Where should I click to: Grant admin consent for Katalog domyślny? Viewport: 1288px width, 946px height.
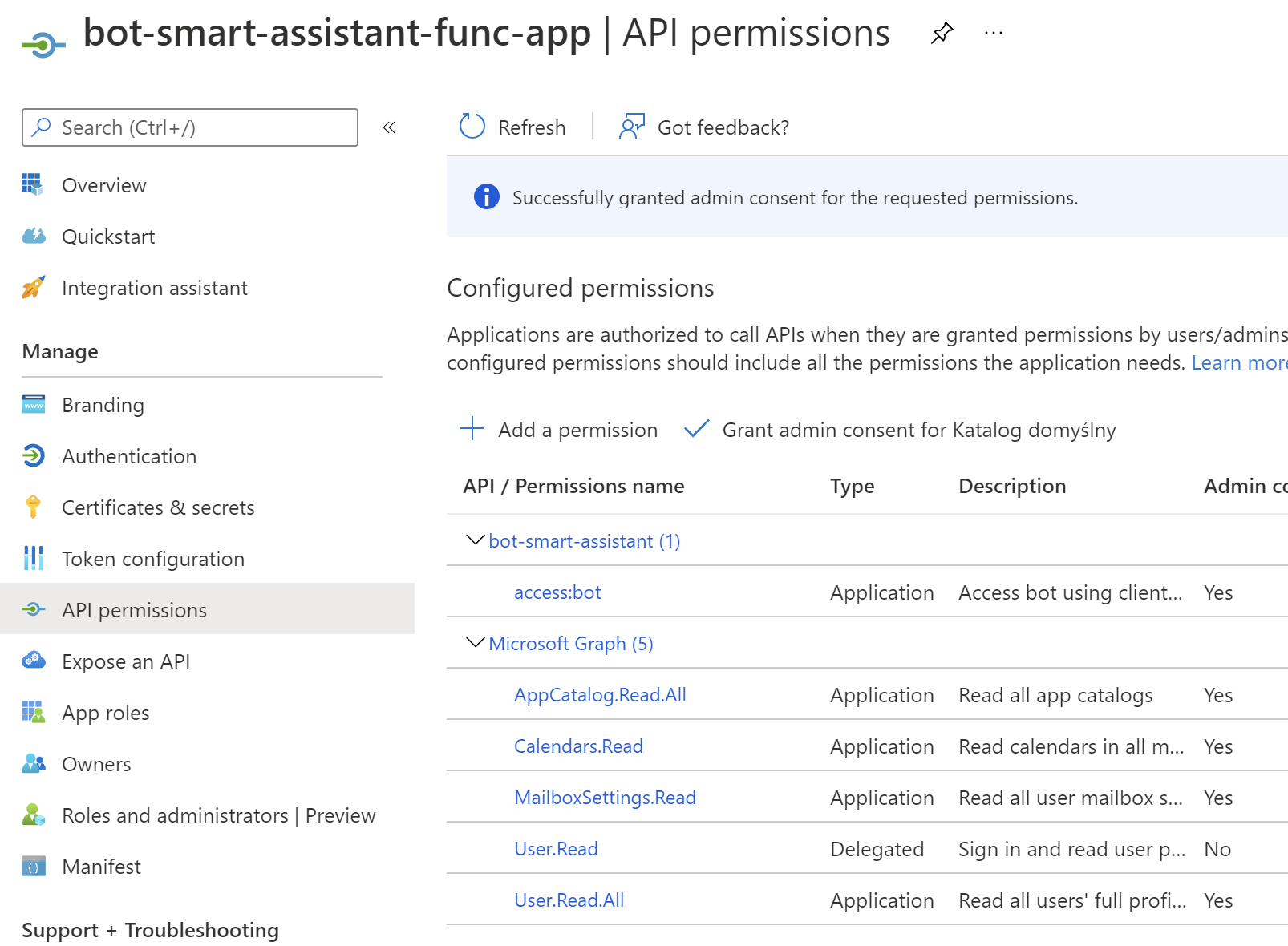[x=918, y=430]
